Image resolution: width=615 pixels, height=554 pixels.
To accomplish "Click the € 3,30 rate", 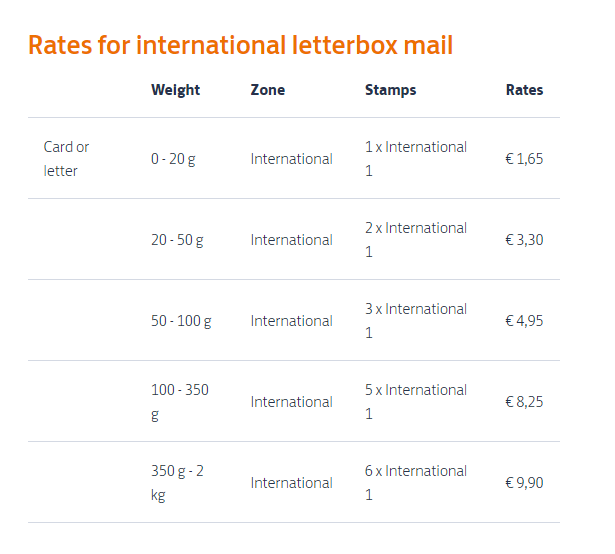I will [524, 240].
